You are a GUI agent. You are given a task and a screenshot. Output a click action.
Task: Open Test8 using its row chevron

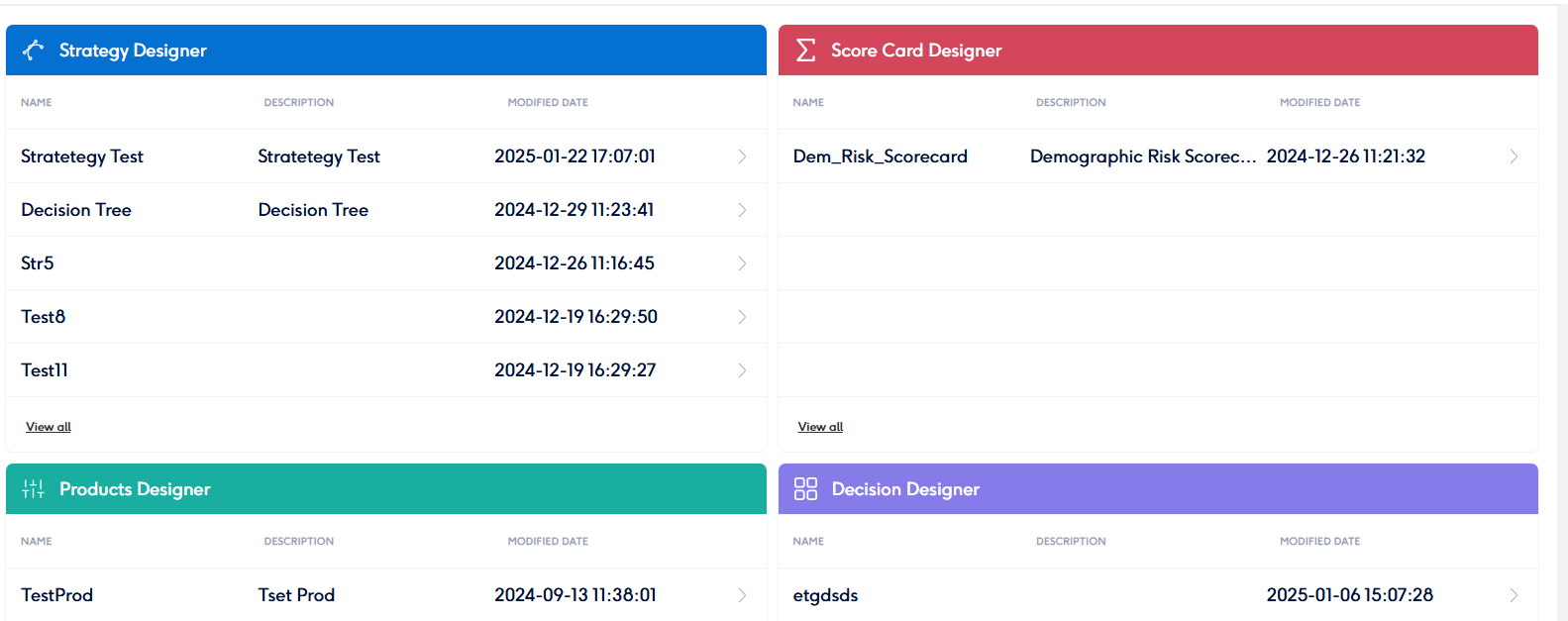(x=742, y=317)
